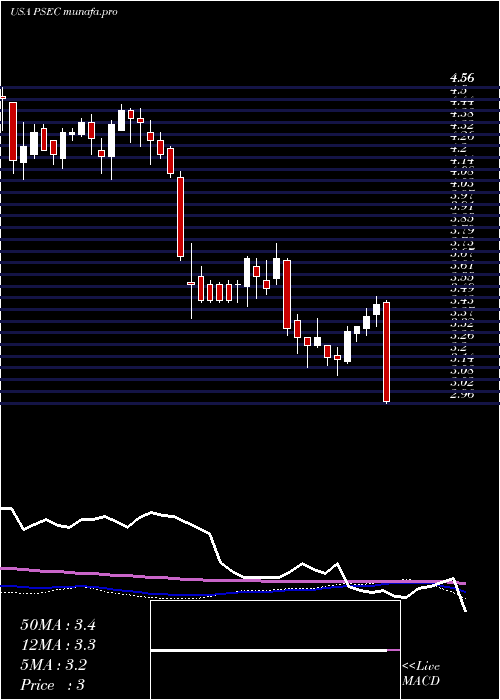
Task: Click the 12MA : 3.3 readout
Action: [58, 645]
